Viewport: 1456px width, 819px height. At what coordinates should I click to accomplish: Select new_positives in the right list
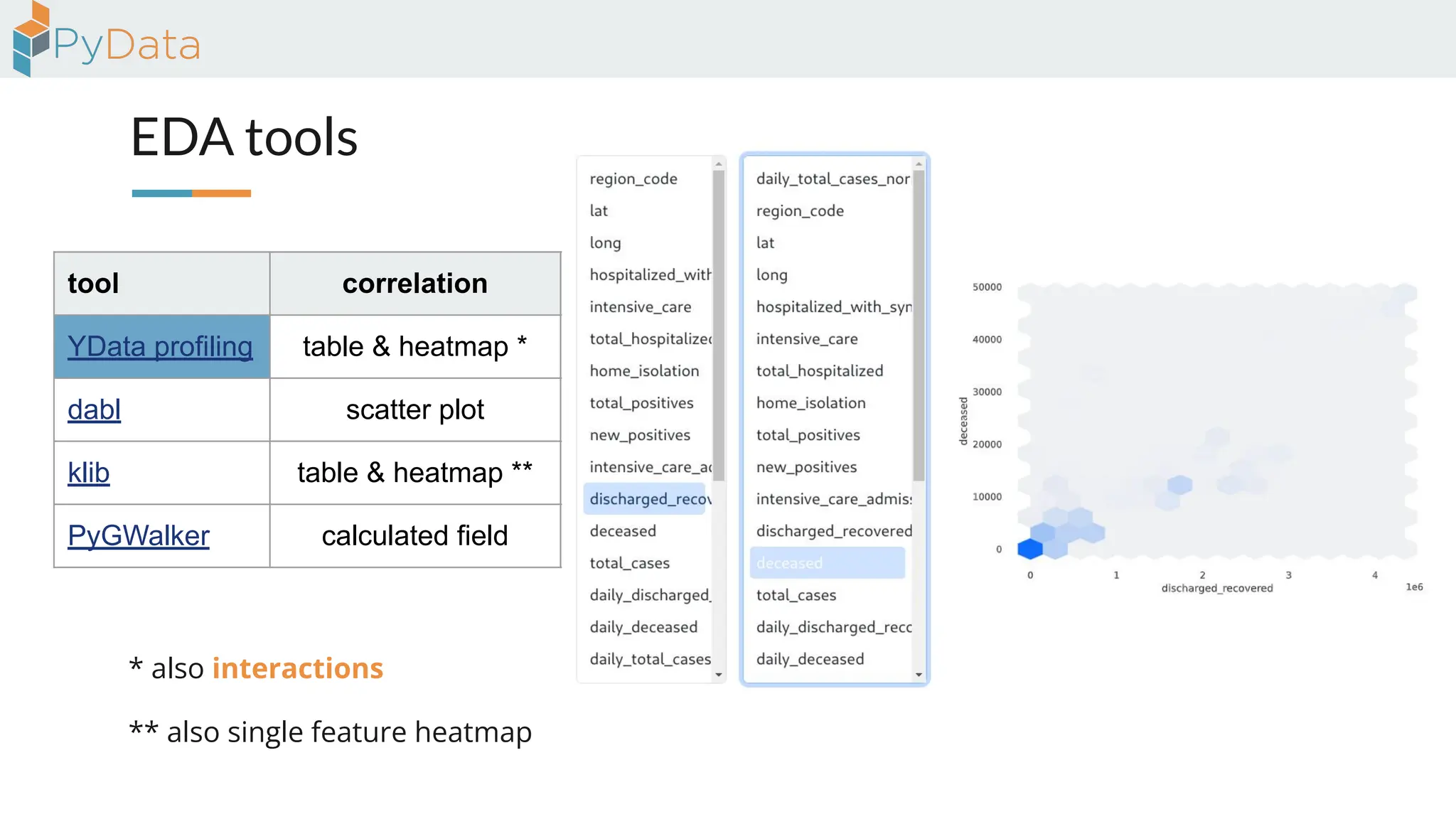tap(806, 467)
